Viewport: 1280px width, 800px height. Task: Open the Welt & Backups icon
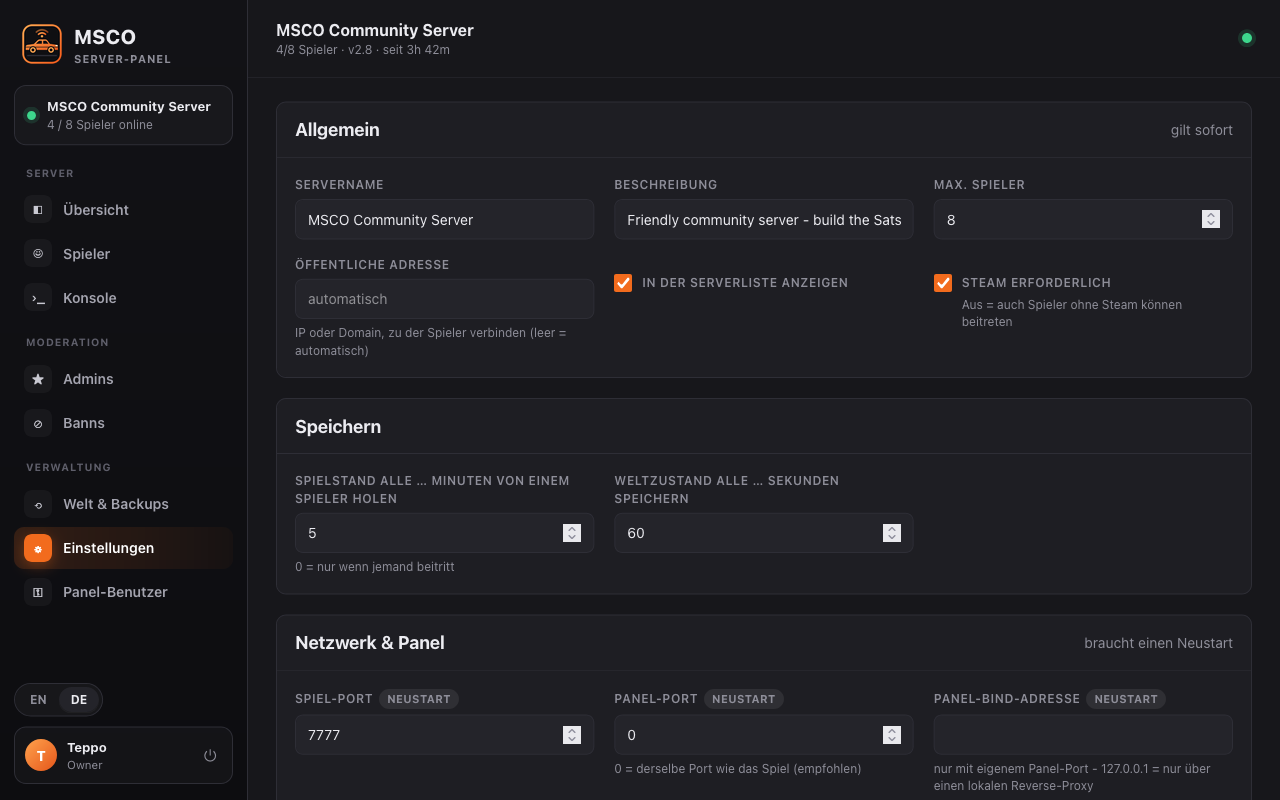(x=38, y=504)
